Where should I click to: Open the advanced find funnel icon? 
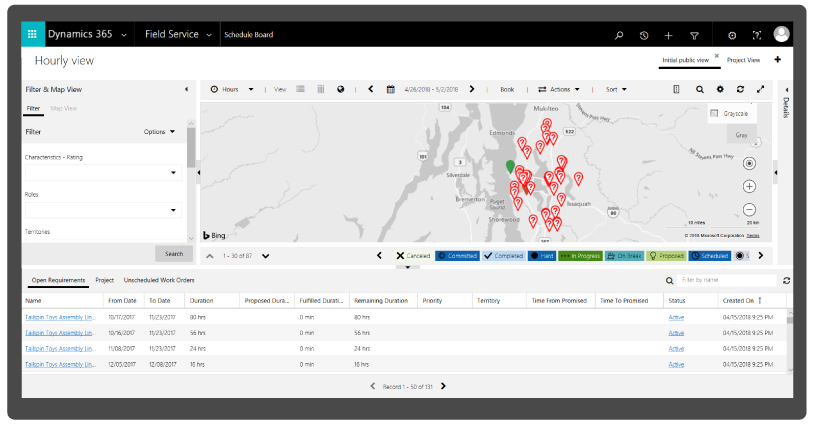pos(694,35)
